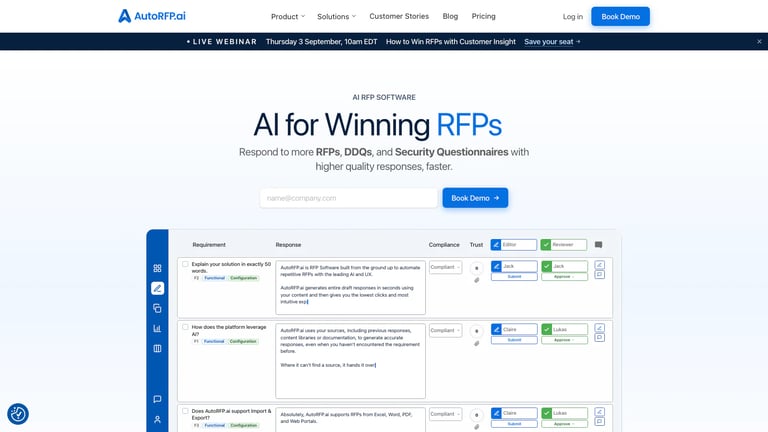Image resolution: width=768 pixels, height=432 pixels.
Task: Click Book Demo in the header
Action: [x=620, y=16]
